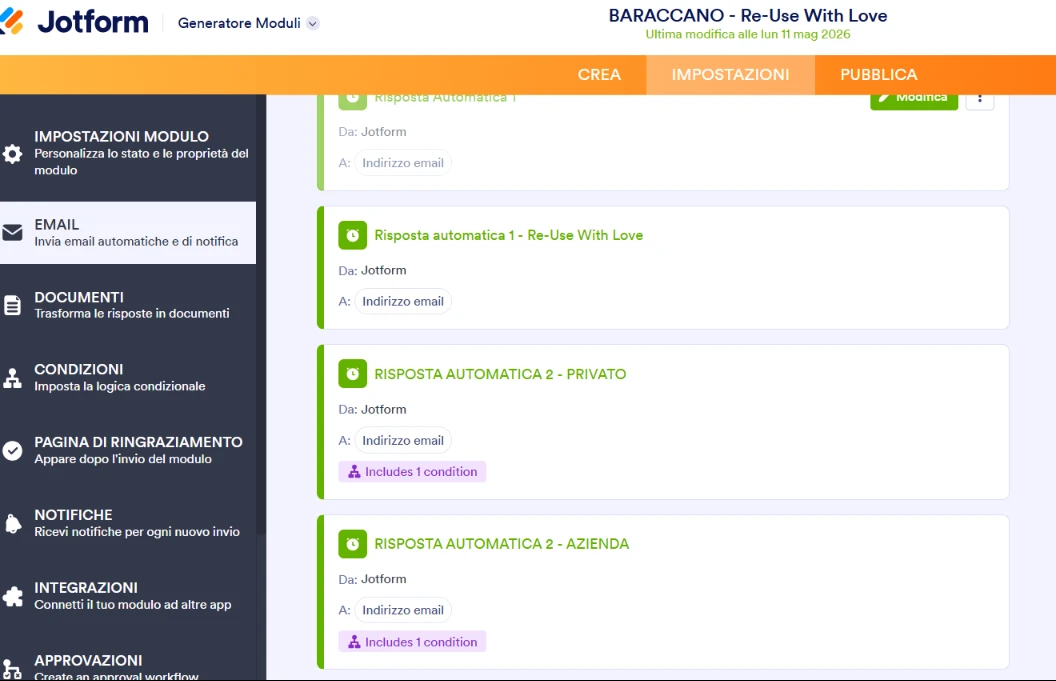The height and width of the screenshot is (681, 1056).
Task: Click the document icon for Documenti
Action: [x=12, y=305]
